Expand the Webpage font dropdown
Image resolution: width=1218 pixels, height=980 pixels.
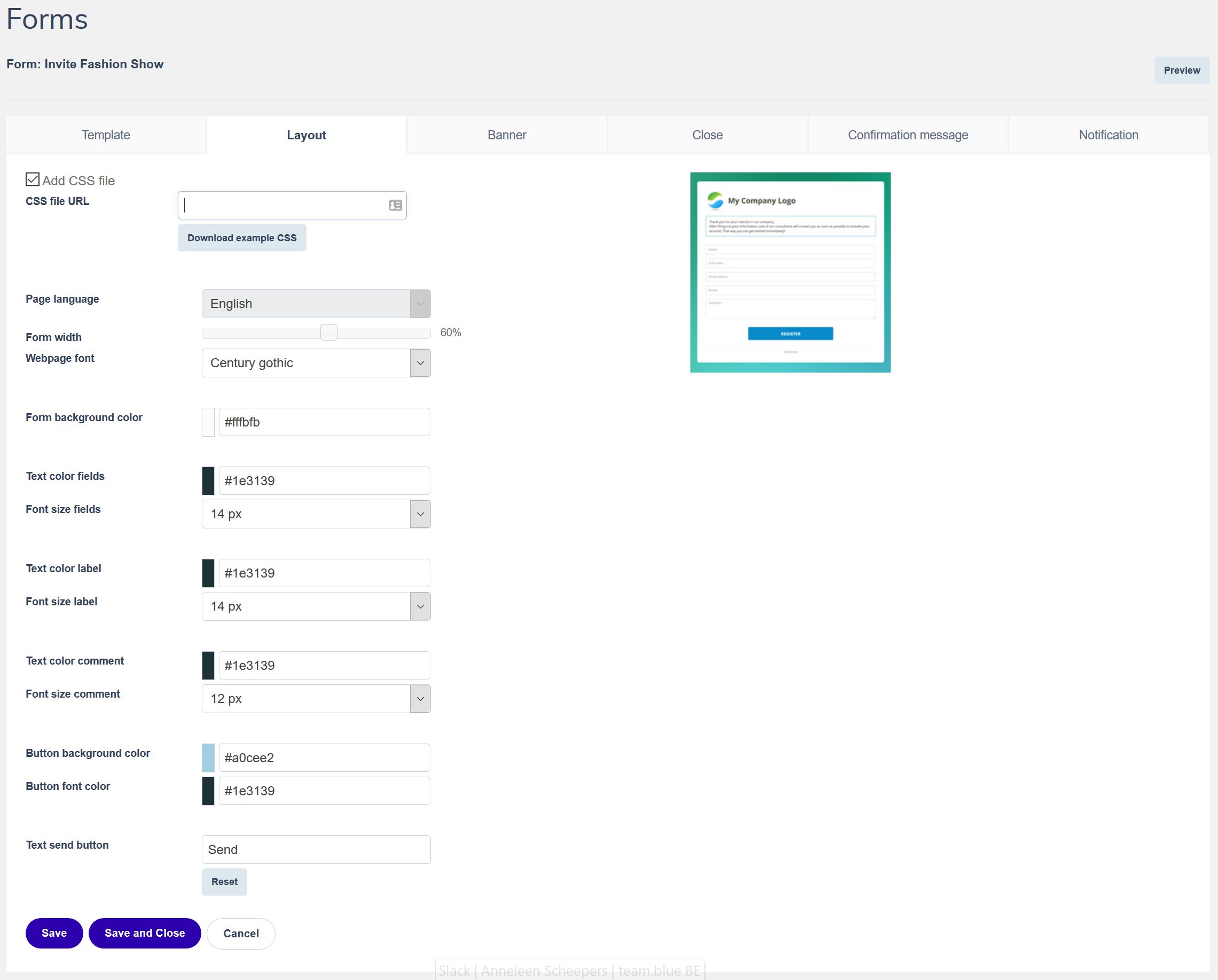(315, 362)
